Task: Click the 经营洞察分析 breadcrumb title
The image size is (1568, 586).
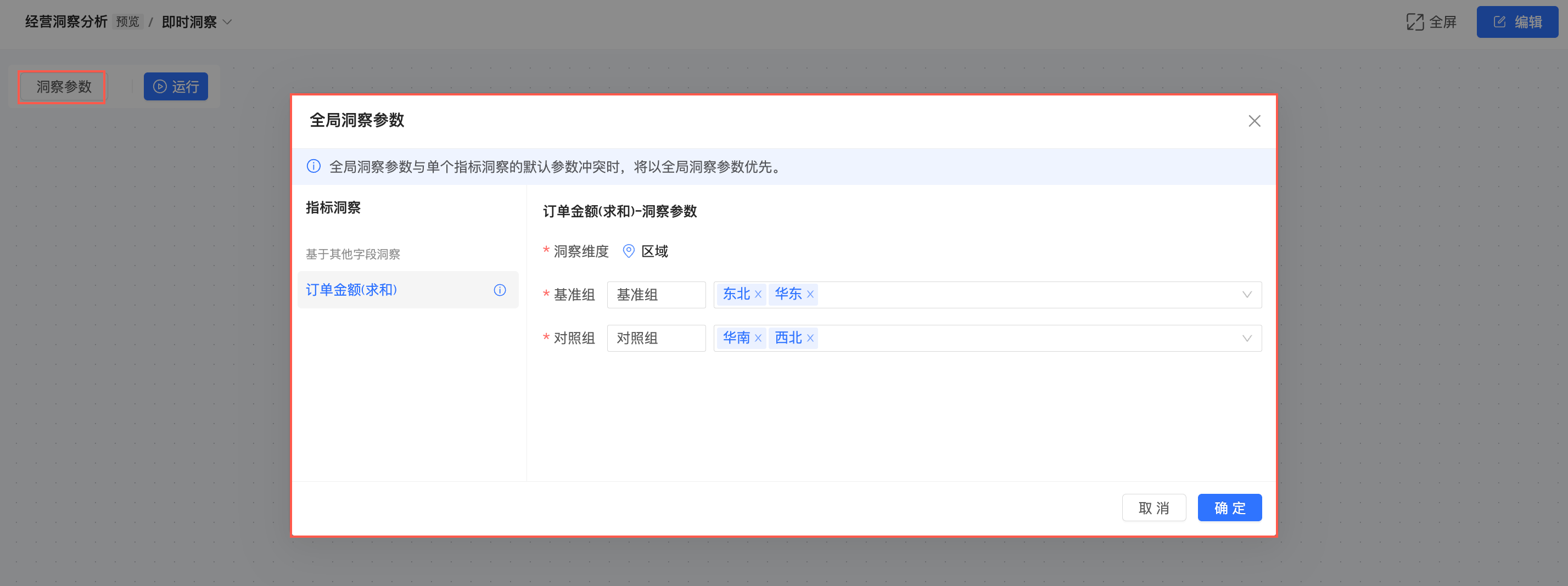Action: [66, 22]
